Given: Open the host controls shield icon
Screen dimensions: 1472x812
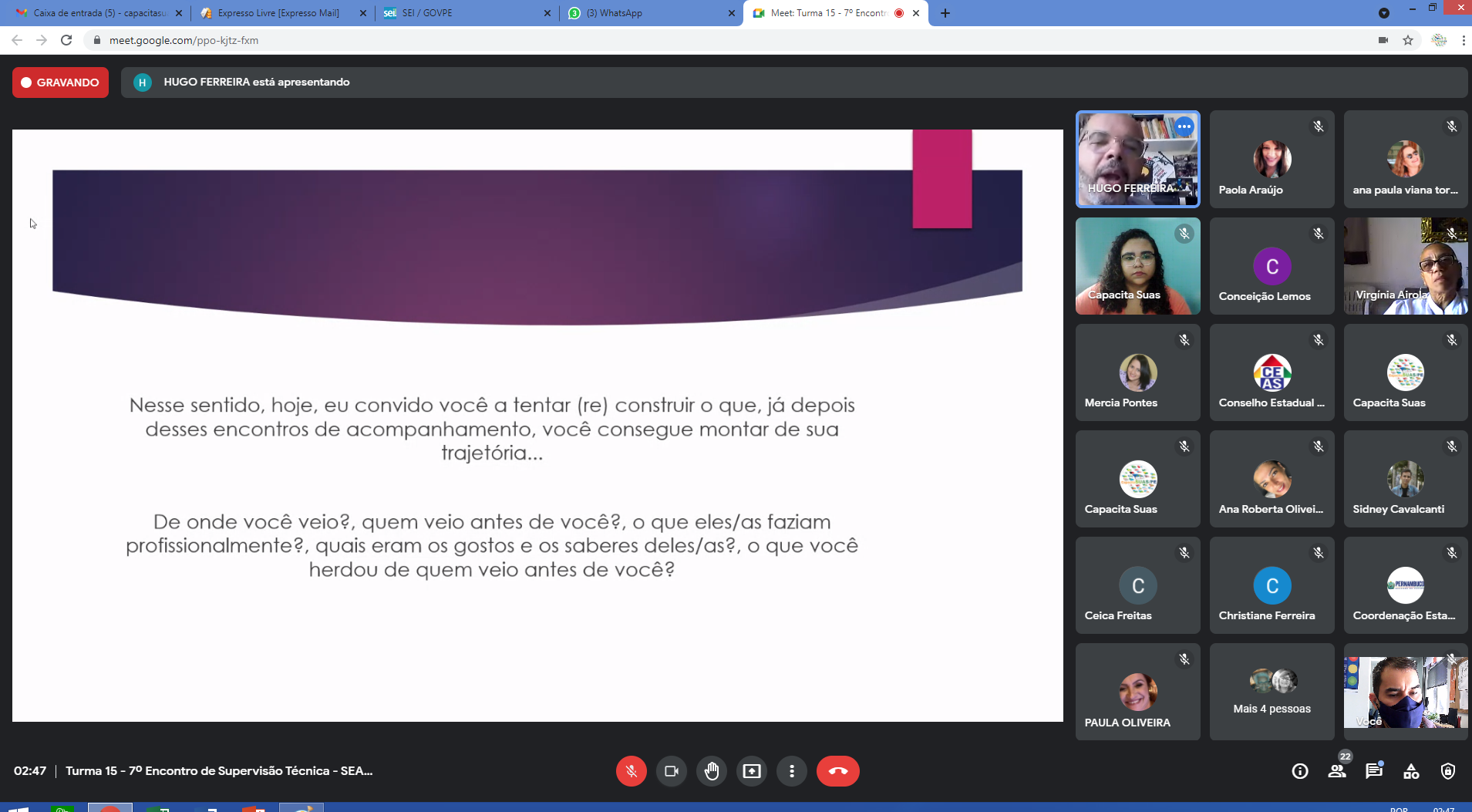Looking at the screenshot, I should click(x=1448, y=771).
